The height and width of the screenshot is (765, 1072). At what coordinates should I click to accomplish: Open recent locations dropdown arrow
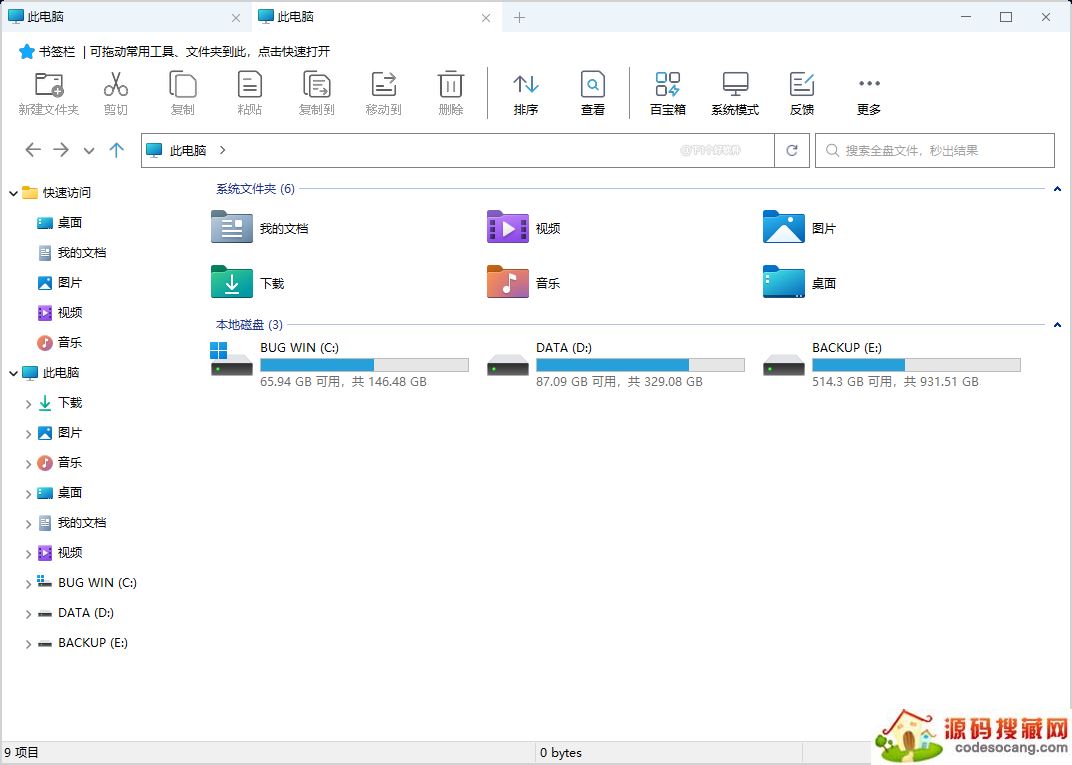[89, 151]
